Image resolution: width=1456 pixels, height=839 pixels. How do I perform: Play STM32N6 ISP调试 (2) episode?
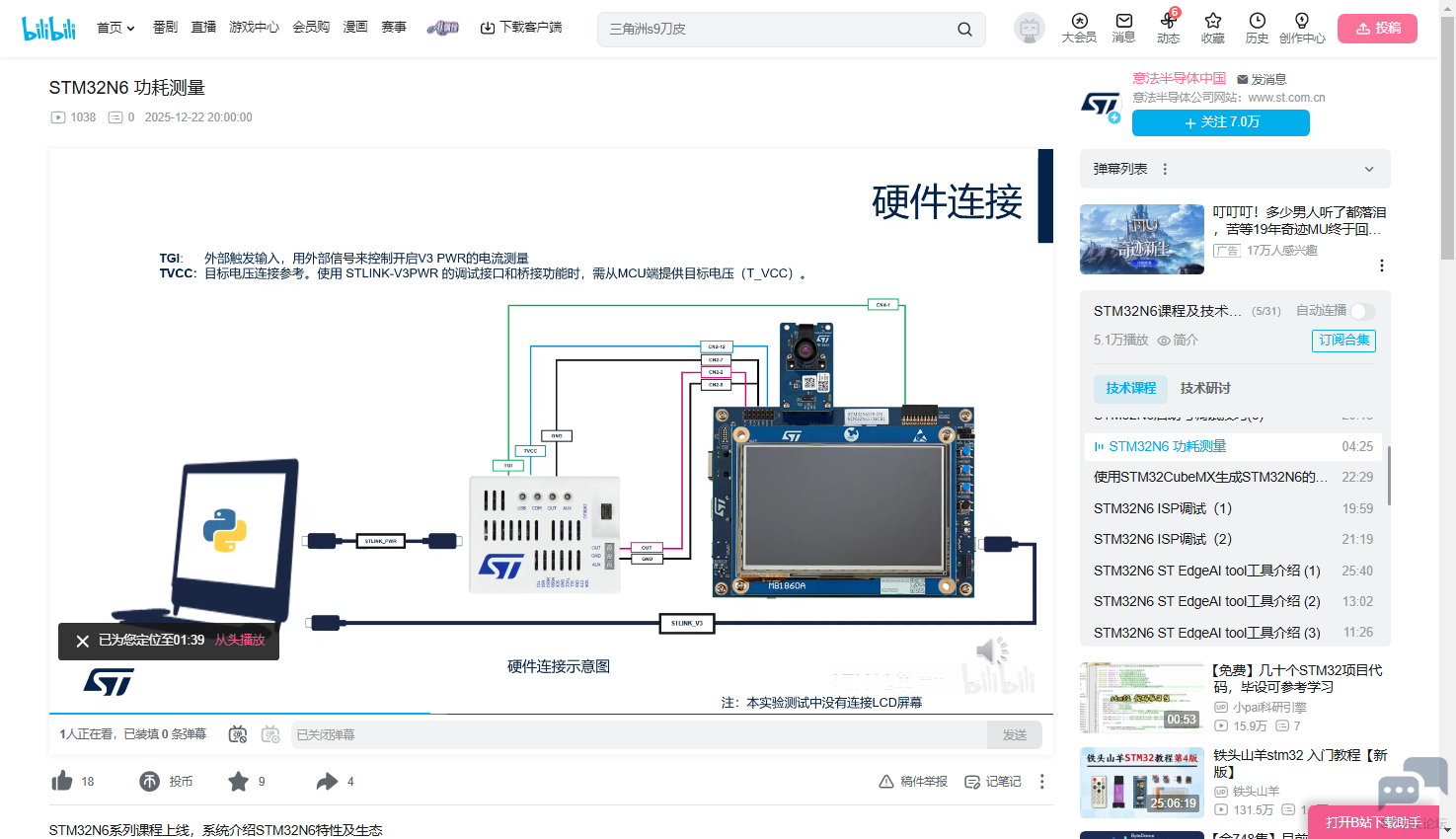tap(1233, 539)
